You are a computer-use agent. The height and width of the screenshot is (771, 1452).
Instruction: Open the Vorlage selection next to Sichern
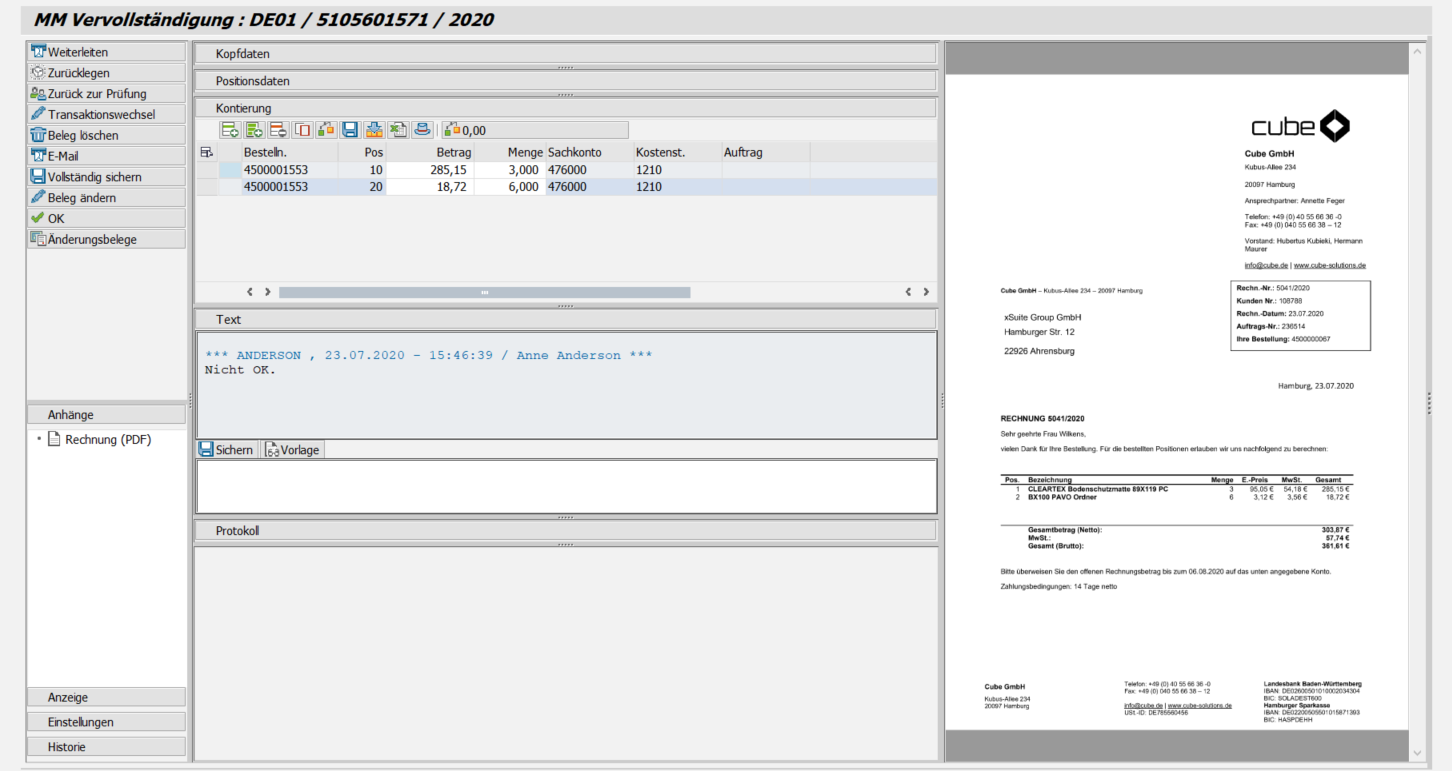tap(292, 449)
